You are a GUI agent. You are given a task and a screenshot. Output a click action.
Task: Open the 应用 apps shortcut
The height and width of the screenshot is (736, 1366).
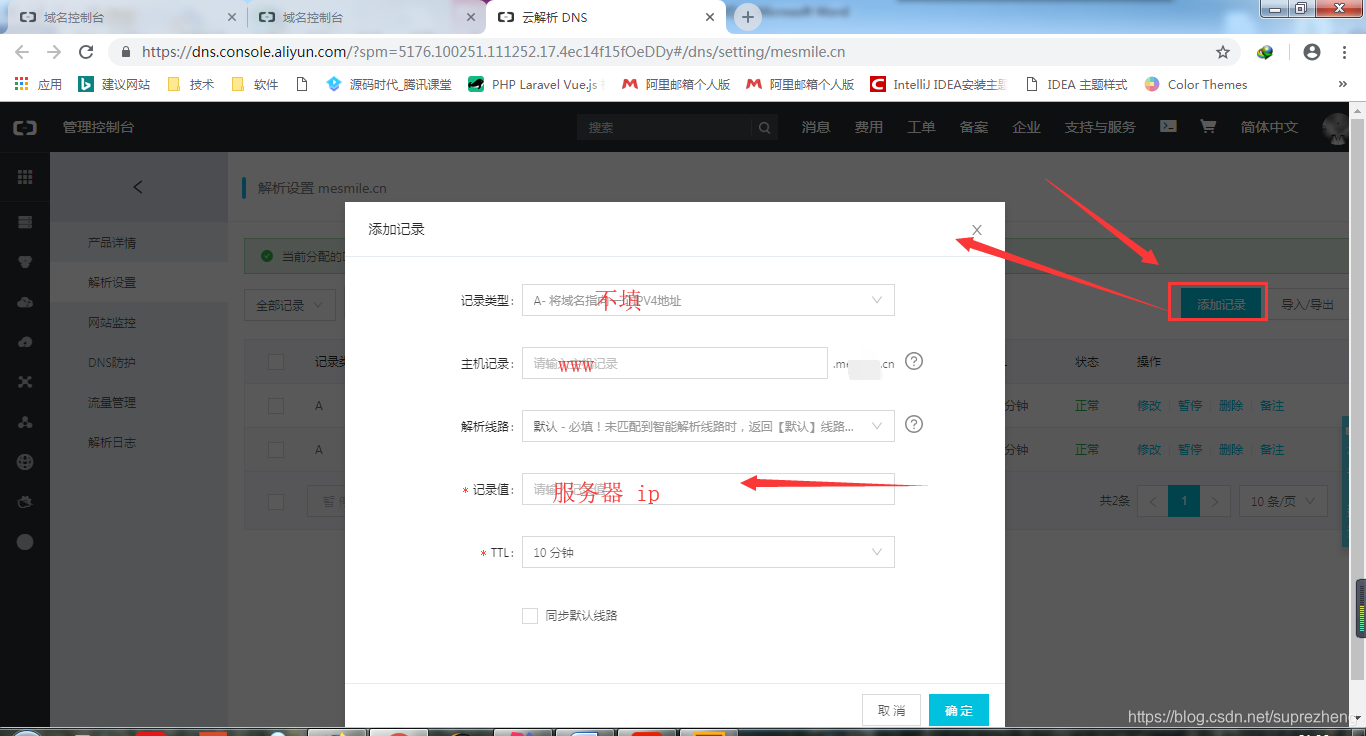pyautogui.click(x=38, y=84)
